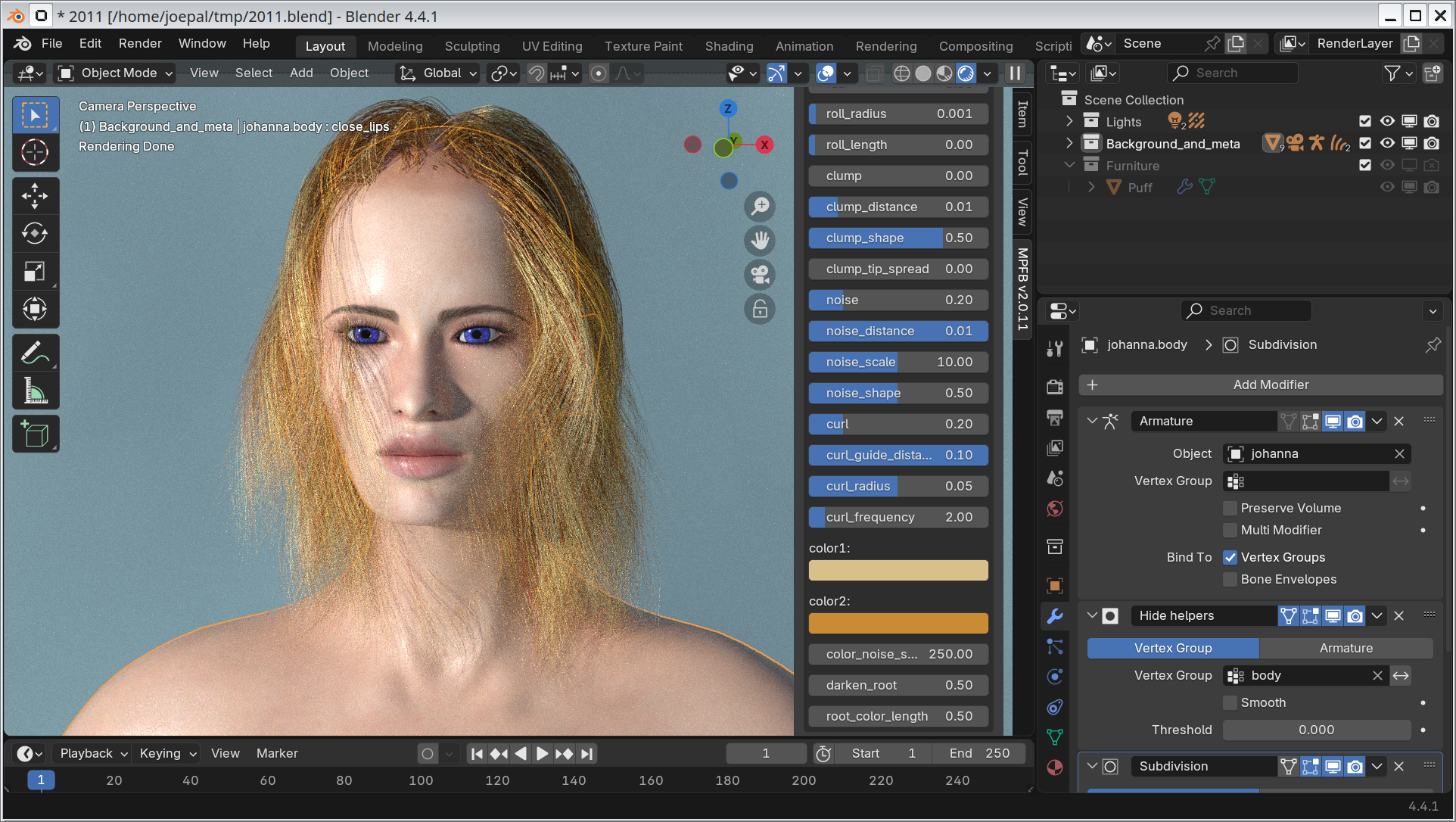The height and width of the screenshot is (822, 1456).
Task: Expand the Lights collection
Action: (1069, 121)
